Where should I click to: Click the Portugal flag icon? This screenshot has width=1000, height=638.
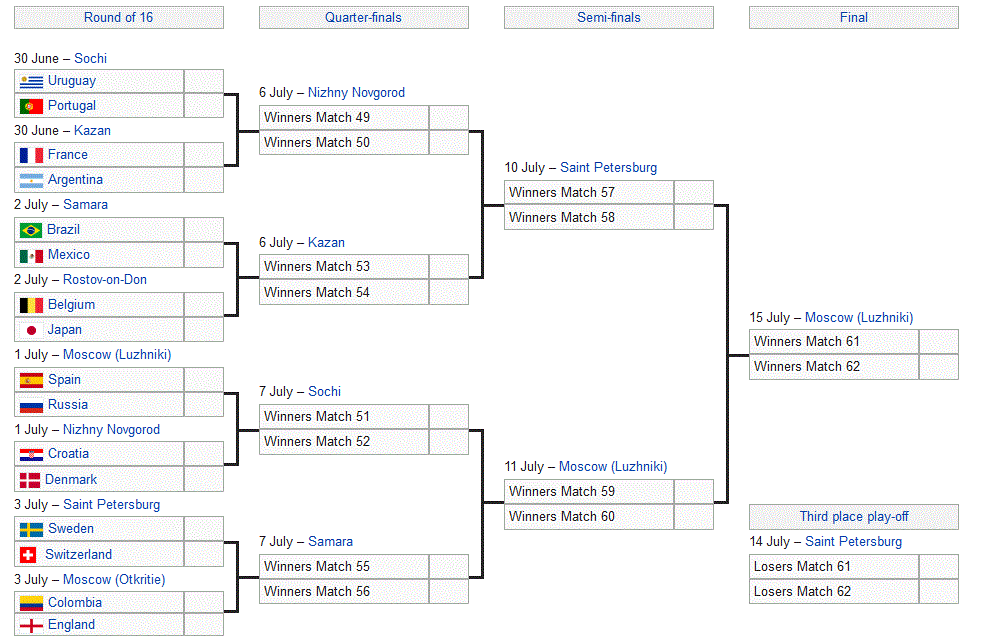pos(31,106)
